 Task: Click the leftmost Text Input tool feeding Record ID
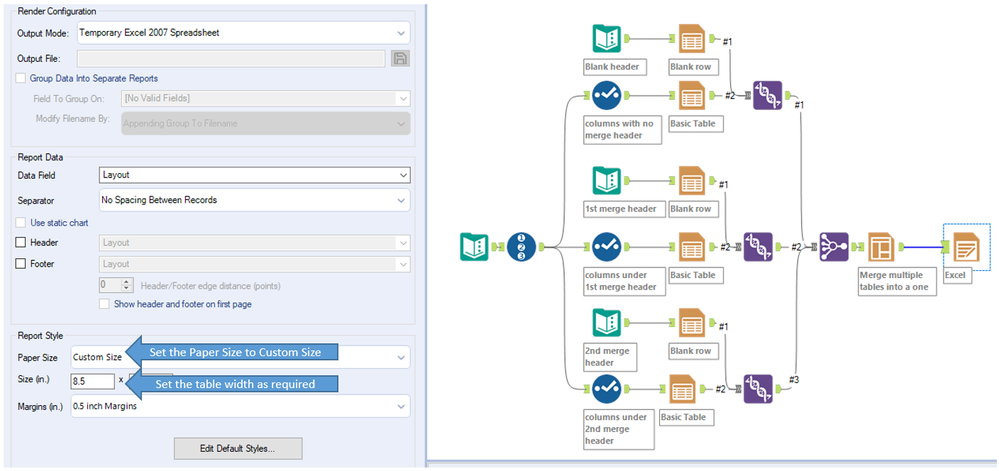[474, 247]
